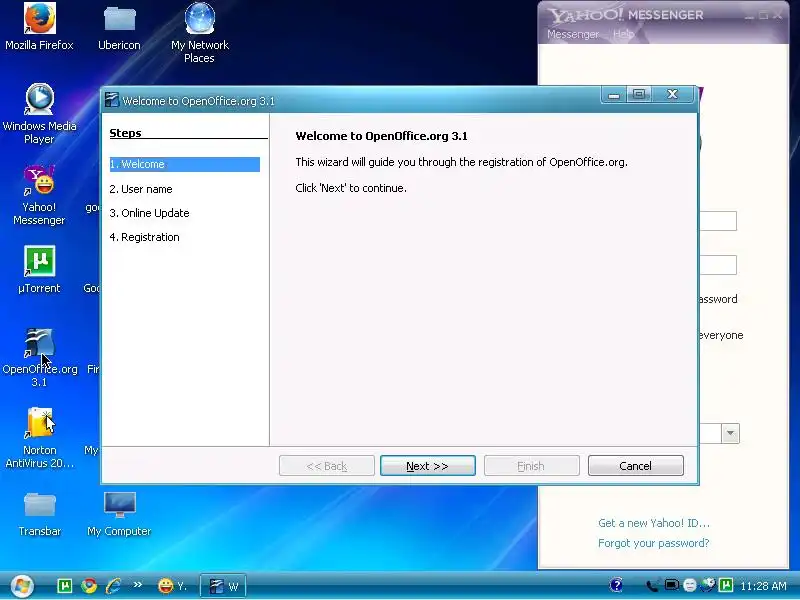Open the My Computer desktop icon
This screenshot has width=800, height=600.
119,514
